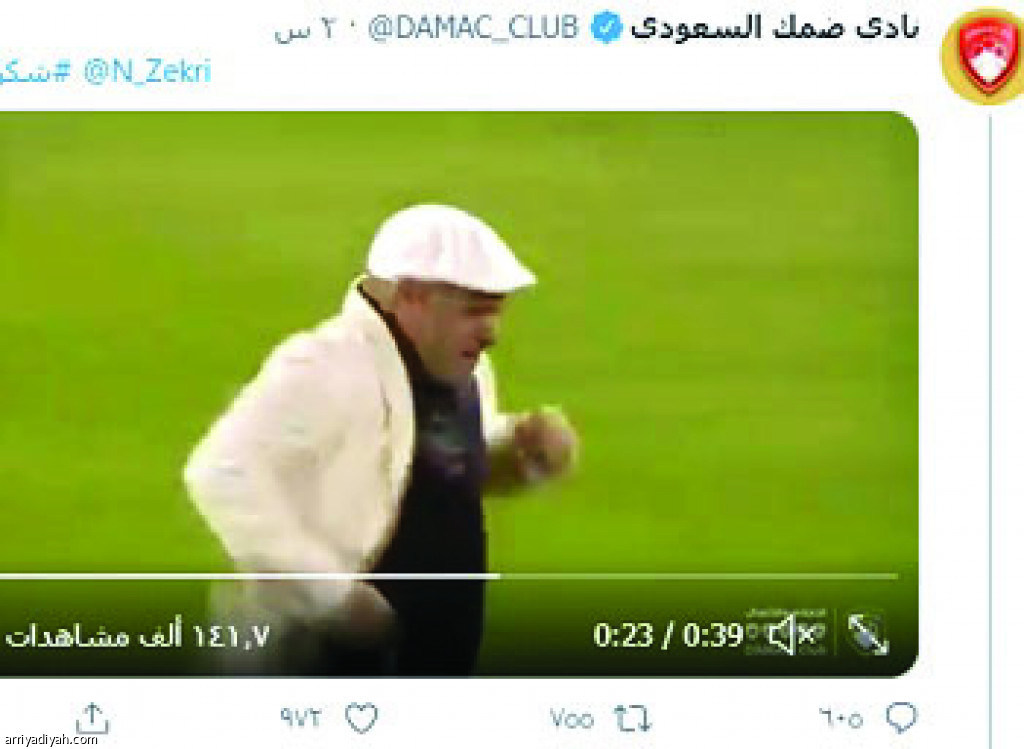Click the blue verified badge
1024x749 pixels.
click(x=607, y=28)
